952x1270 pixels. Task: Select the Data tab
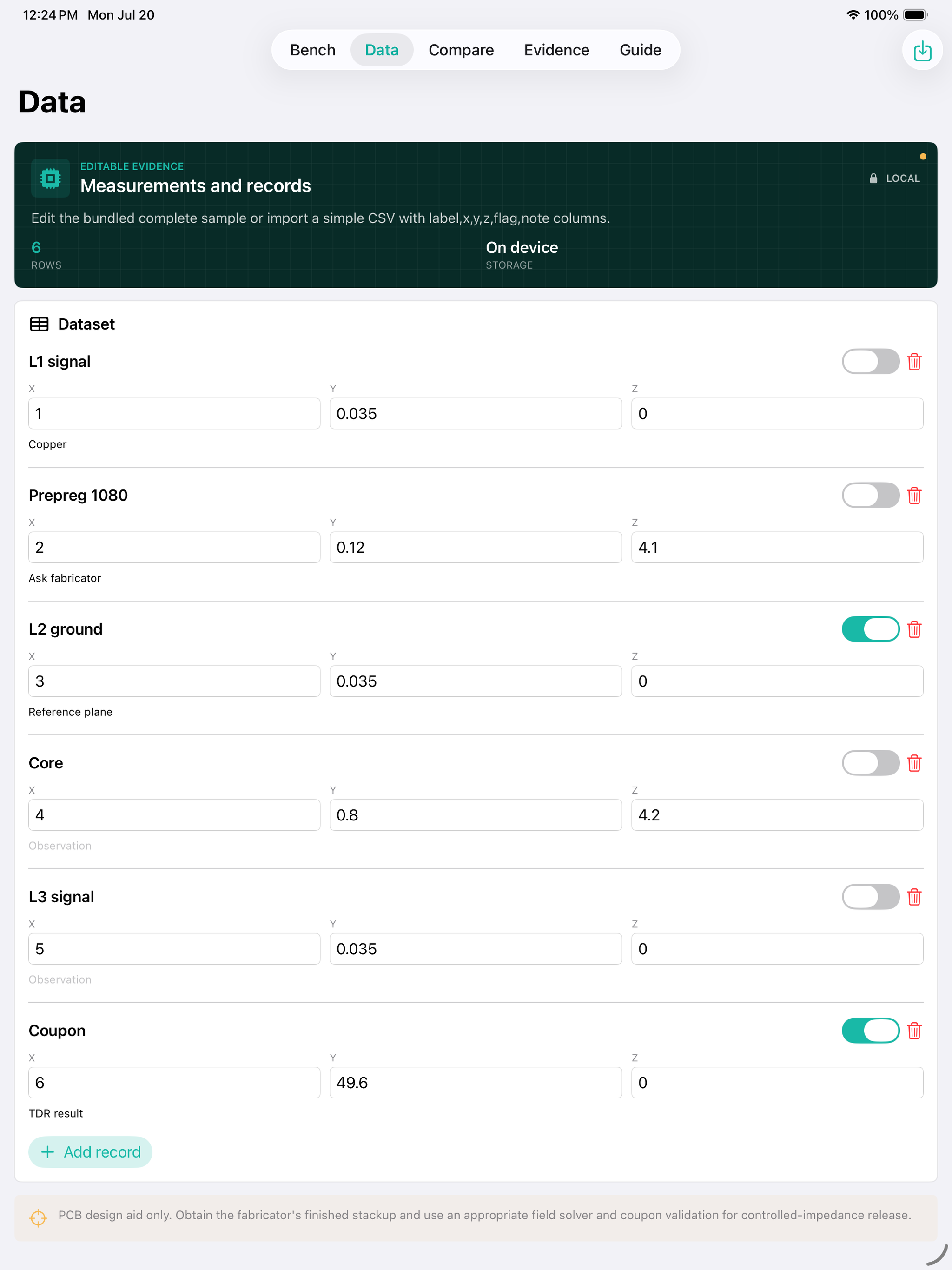(382, 51)
